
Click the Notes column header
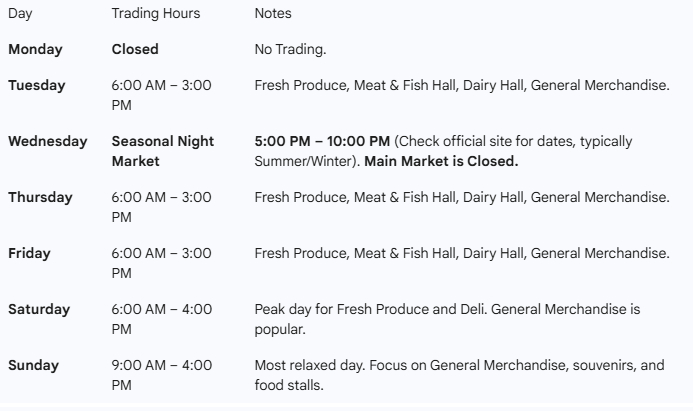click(x=273, y=14)
